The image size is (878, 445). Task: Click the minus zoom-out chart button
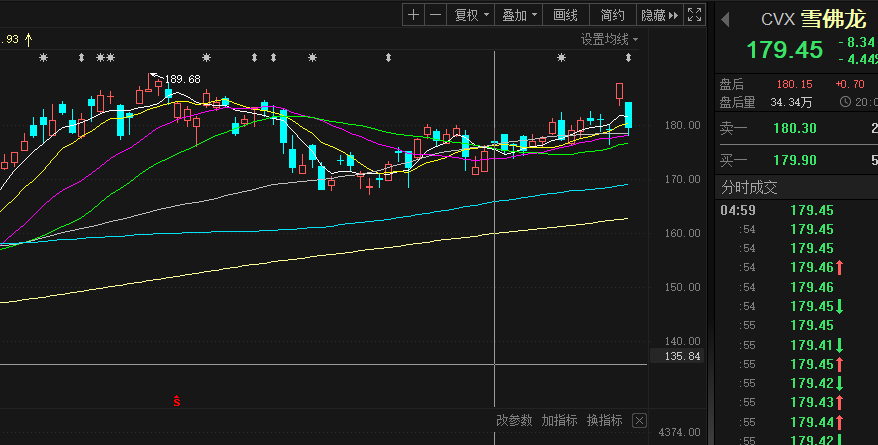[435, 15]
